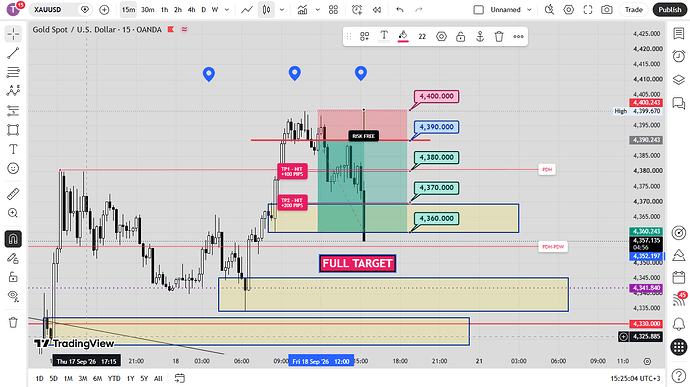Create an alert from top toolbar
The width and height of the screenshot is (690, 387).
(x=357, y=9)
